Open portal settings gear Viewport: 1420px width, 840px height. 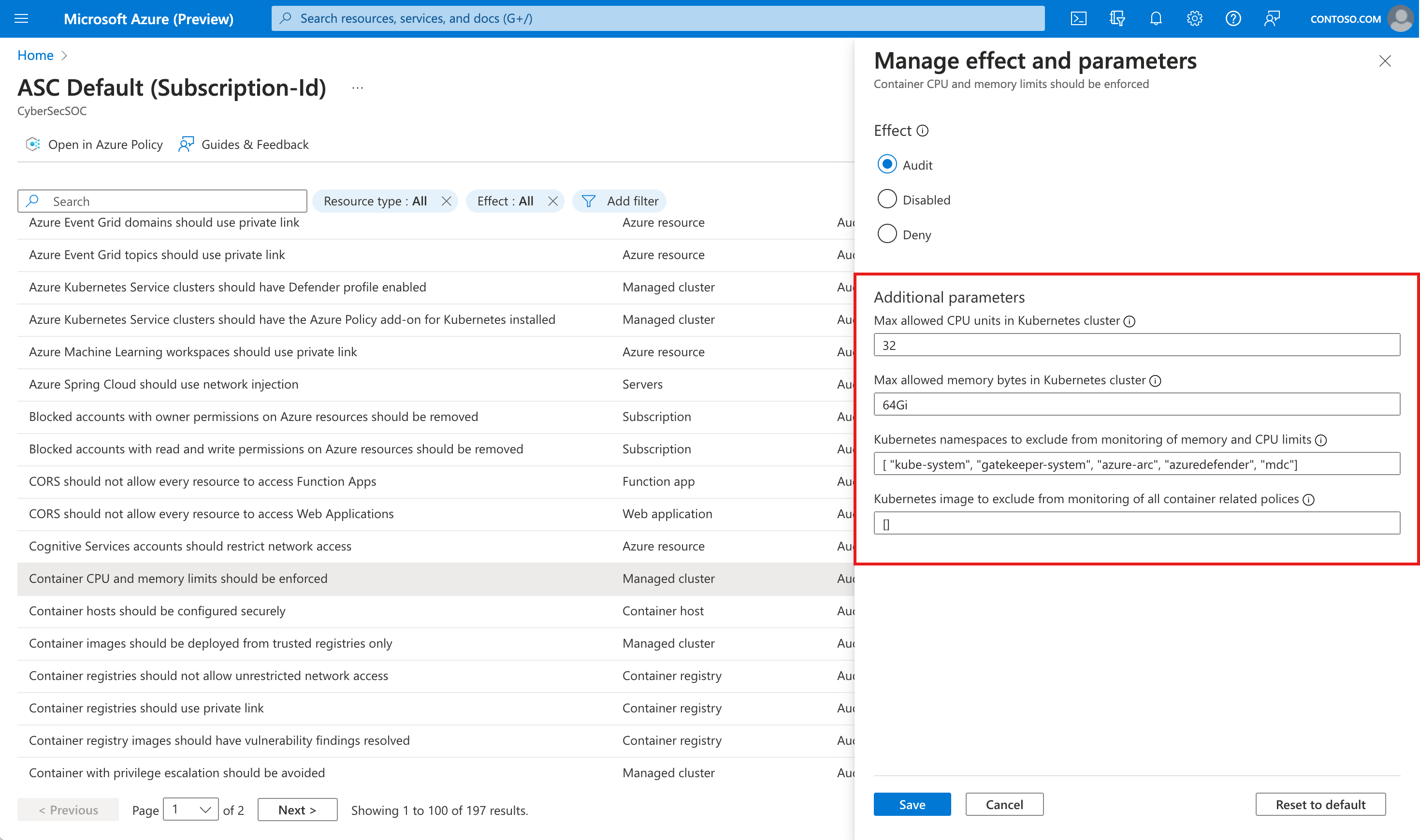point(1194,18)
